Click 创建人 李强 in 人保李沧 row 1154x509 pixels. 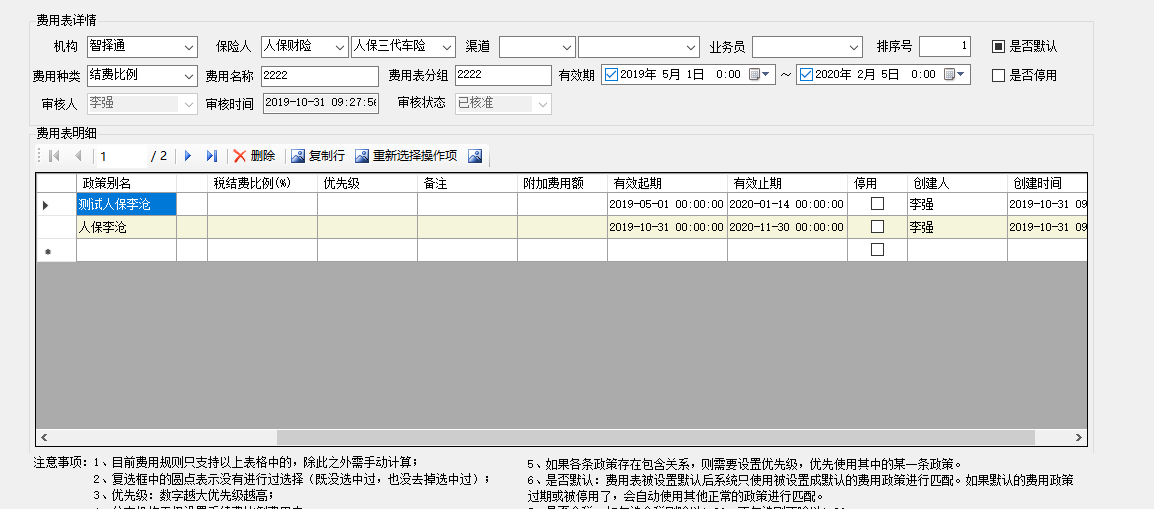(957, 227)
